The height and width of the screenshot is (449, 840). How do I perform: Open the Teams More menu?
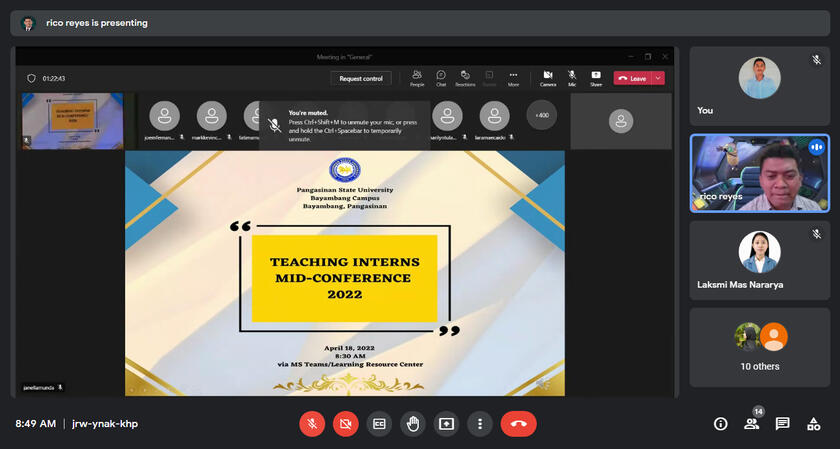[x=513, y=78]
